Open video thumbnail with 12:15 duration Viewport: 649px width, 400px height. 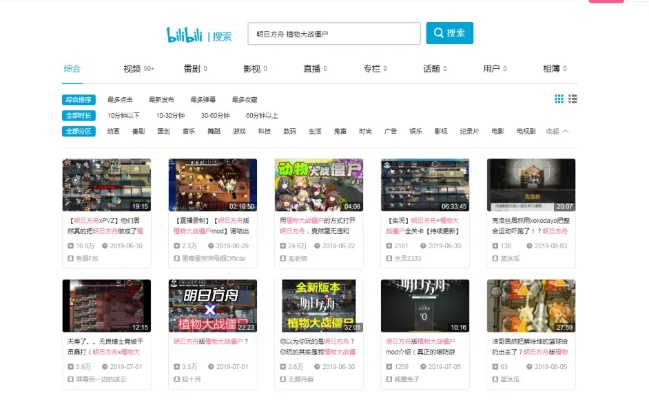(107, 306)
